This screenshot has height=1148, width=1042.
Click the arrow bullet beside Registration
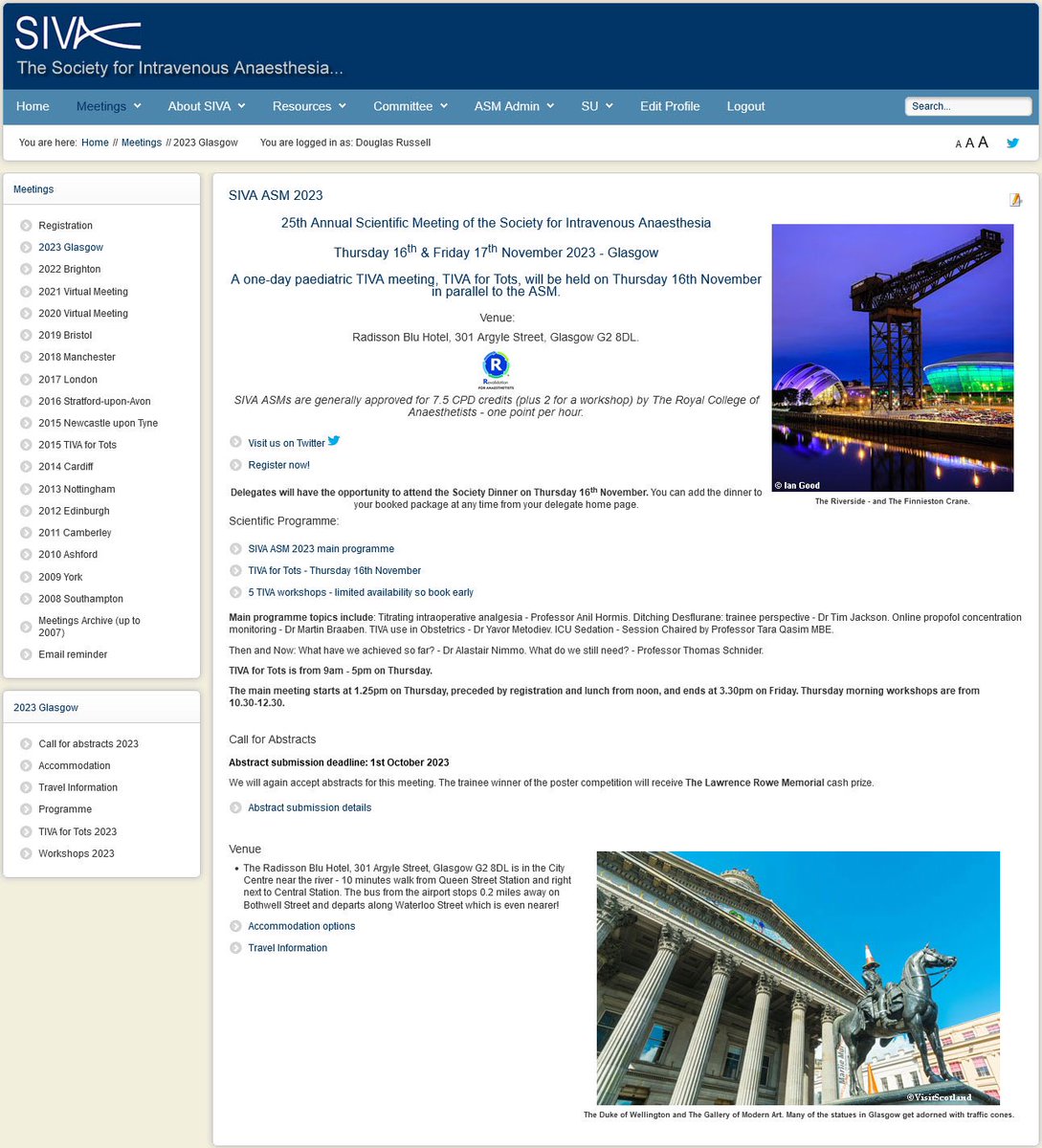coord(26,226)
